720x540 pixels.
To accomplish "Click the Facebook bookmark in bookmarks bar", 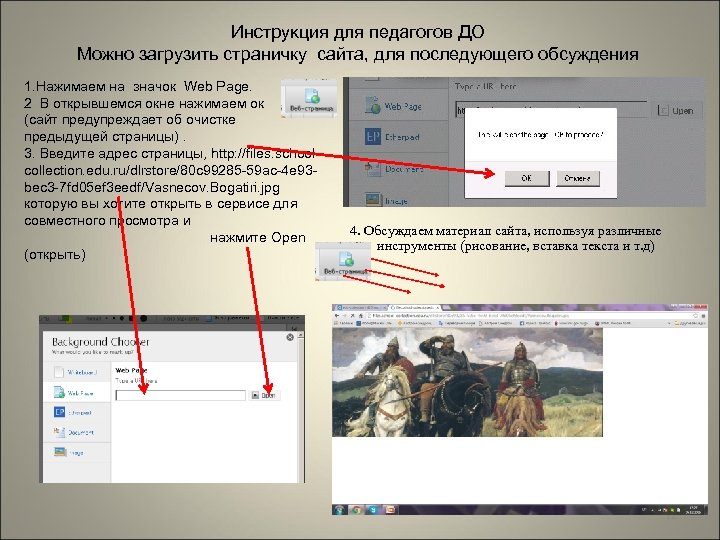I will 535,323.
